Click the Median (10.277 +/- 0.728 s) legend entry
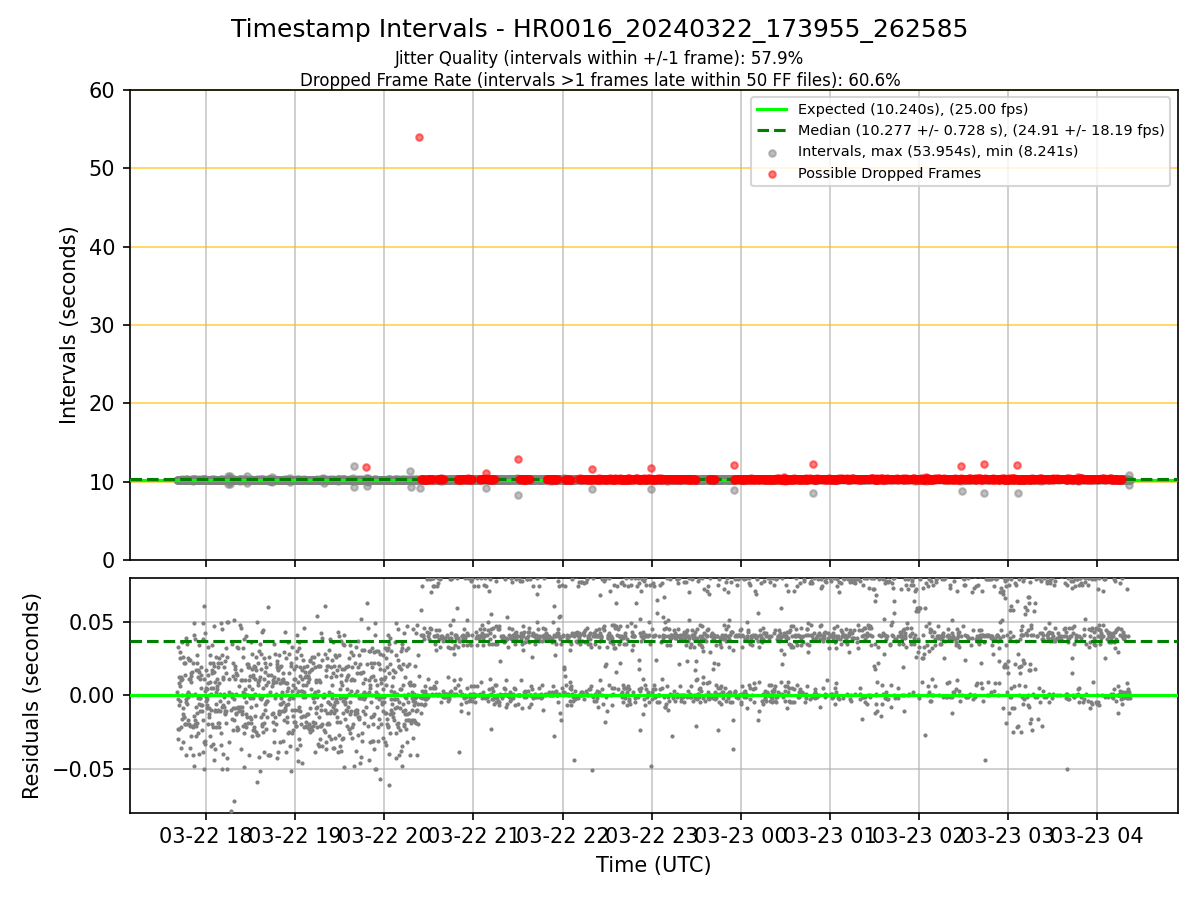This screenshot has width=1200, height=900. pos(962,130)
